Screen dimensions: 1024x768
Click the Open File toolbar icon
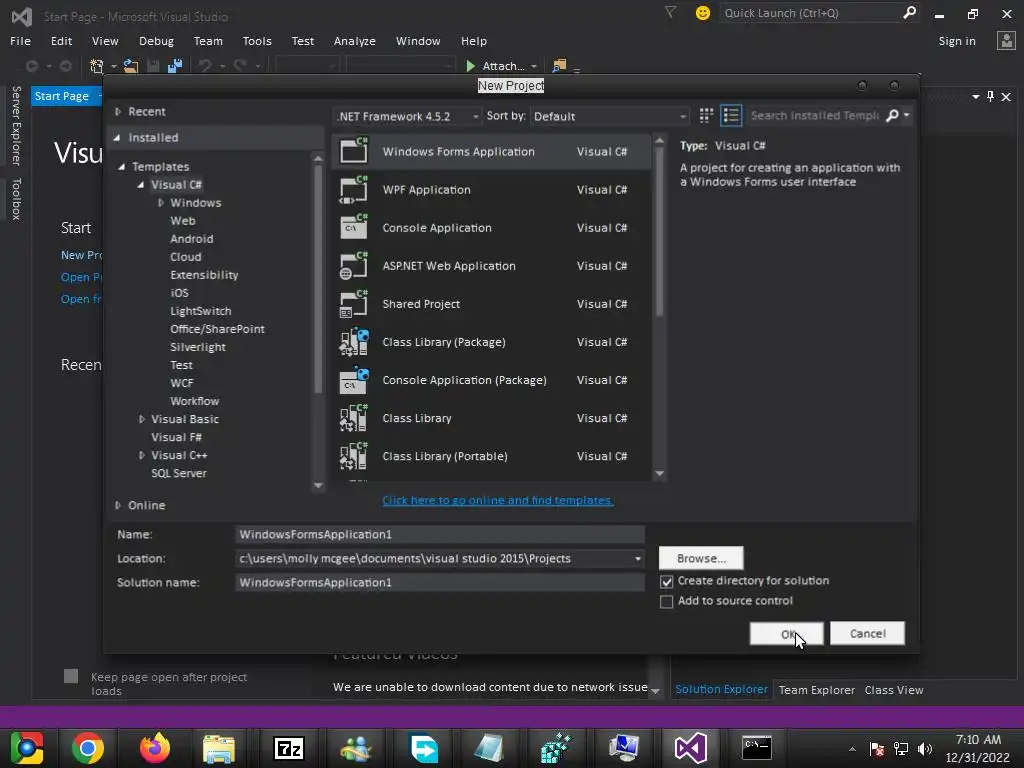tap(131, 66)
